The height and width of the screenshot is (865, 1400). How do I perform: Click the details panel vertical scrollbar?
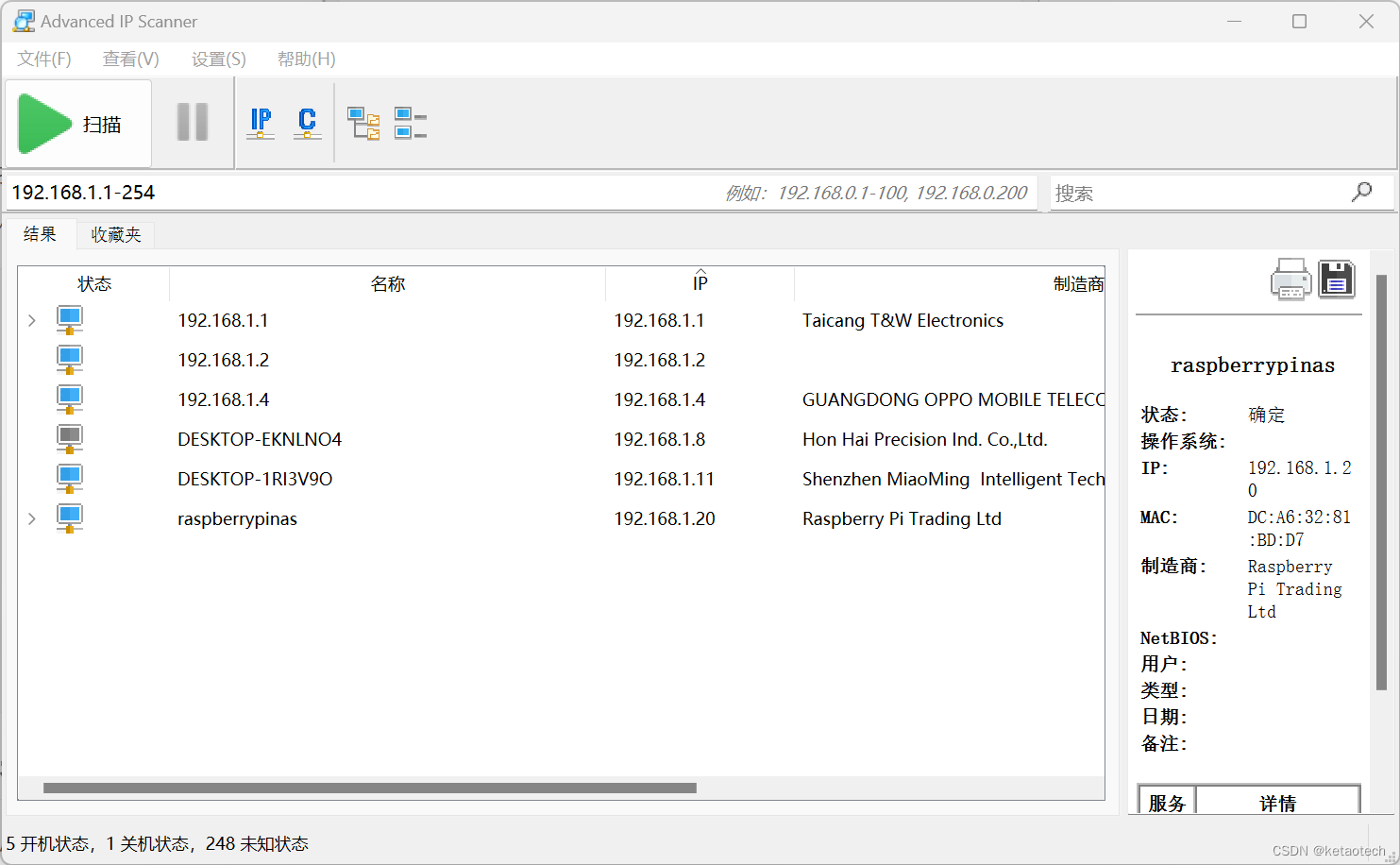click(1382, 482)
